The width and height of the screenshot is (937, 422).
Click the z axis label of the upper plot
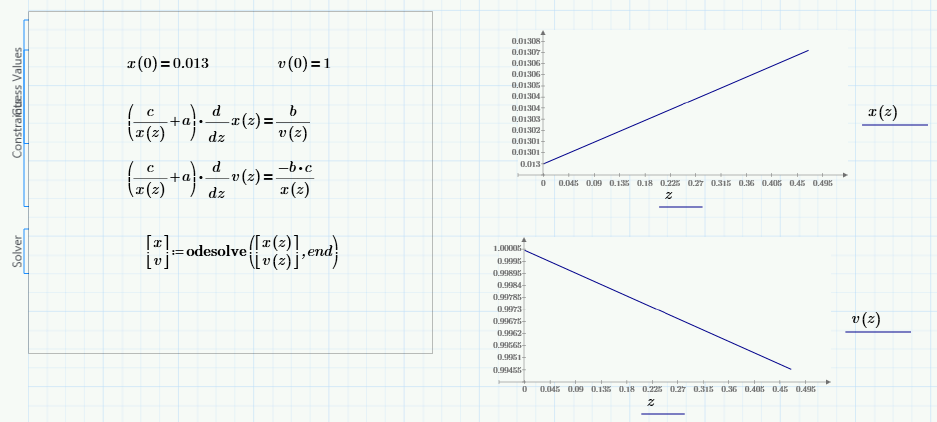point(669,194)
